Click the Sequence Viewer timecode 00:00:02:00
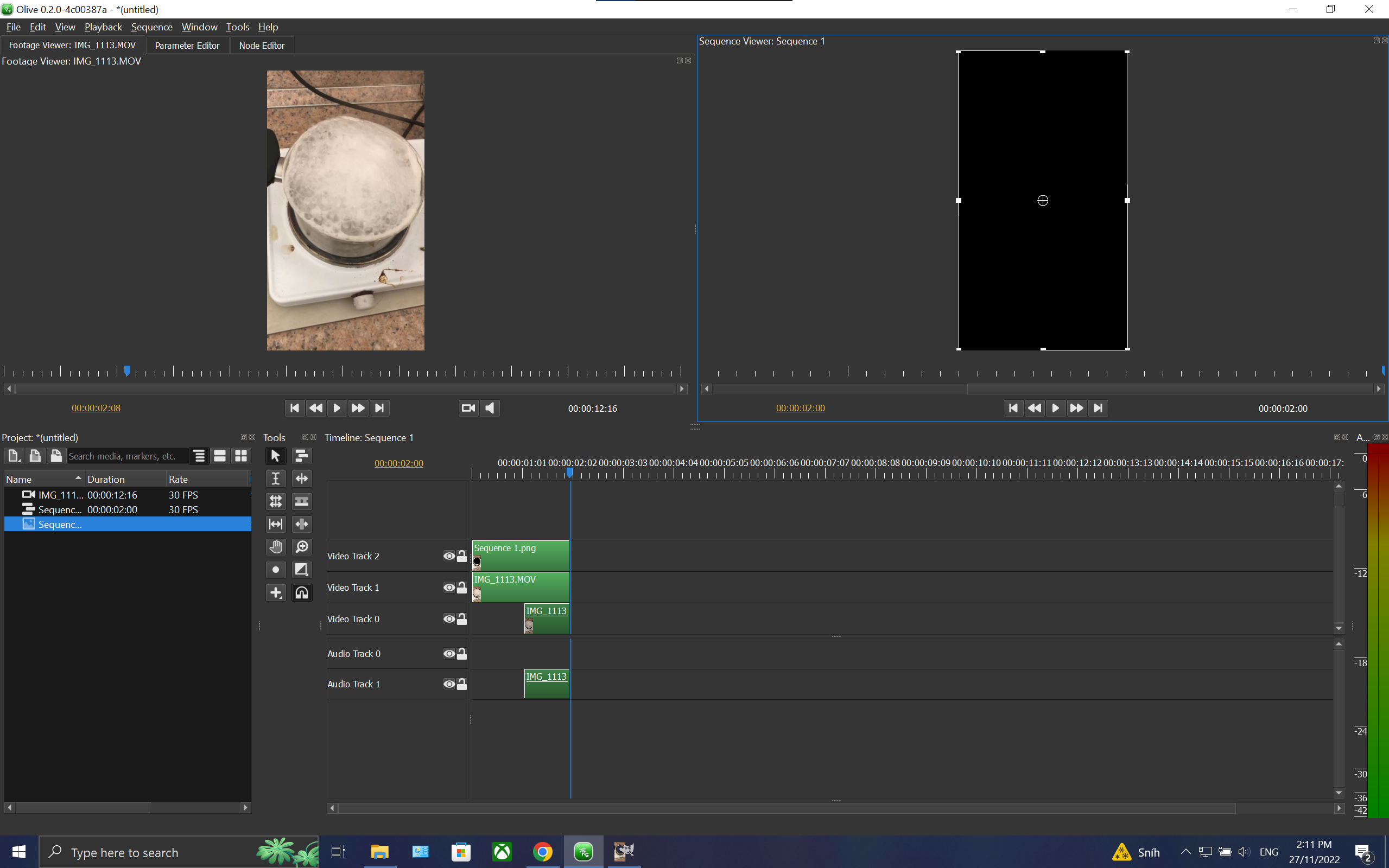Viewport: 1389px width, 868px height. 801,408
